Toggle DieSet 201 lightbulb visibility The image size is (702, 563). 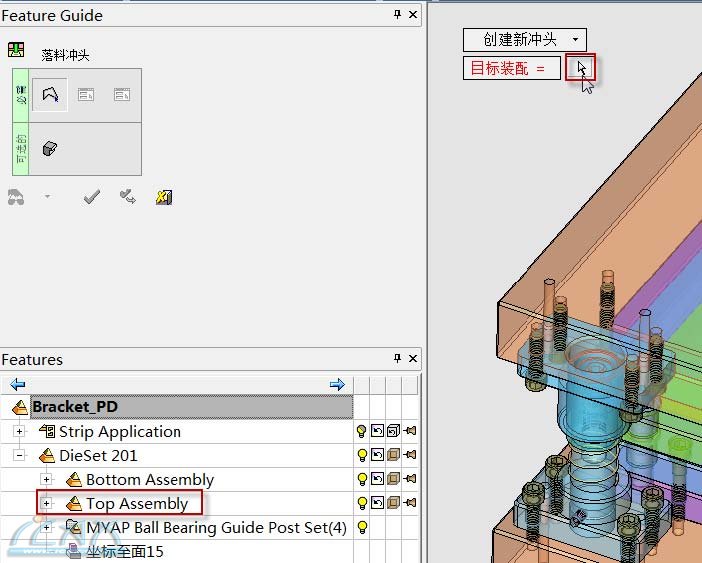(362, 456)
